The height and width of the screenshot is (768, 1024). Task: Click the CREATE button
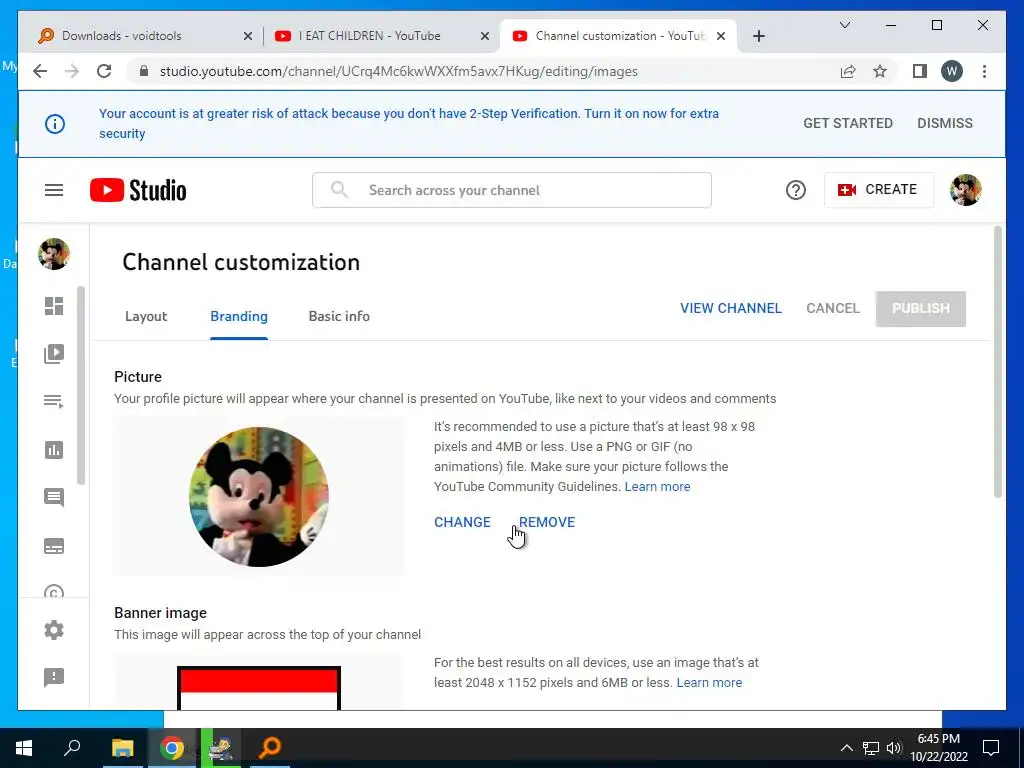tap(878, 190)
